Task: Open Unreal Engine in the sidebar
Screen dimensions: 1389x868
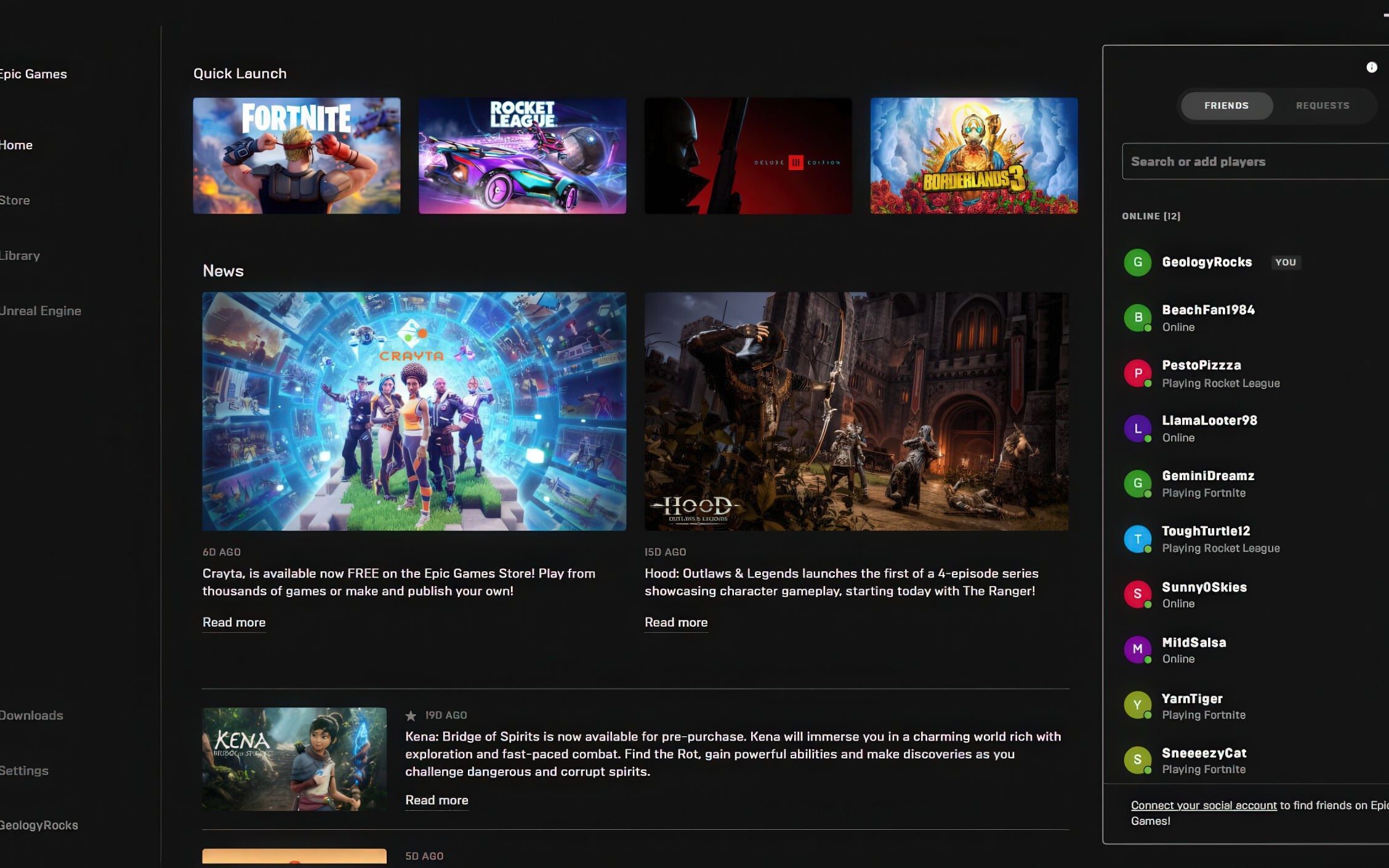Action: (x=41, y=311)
